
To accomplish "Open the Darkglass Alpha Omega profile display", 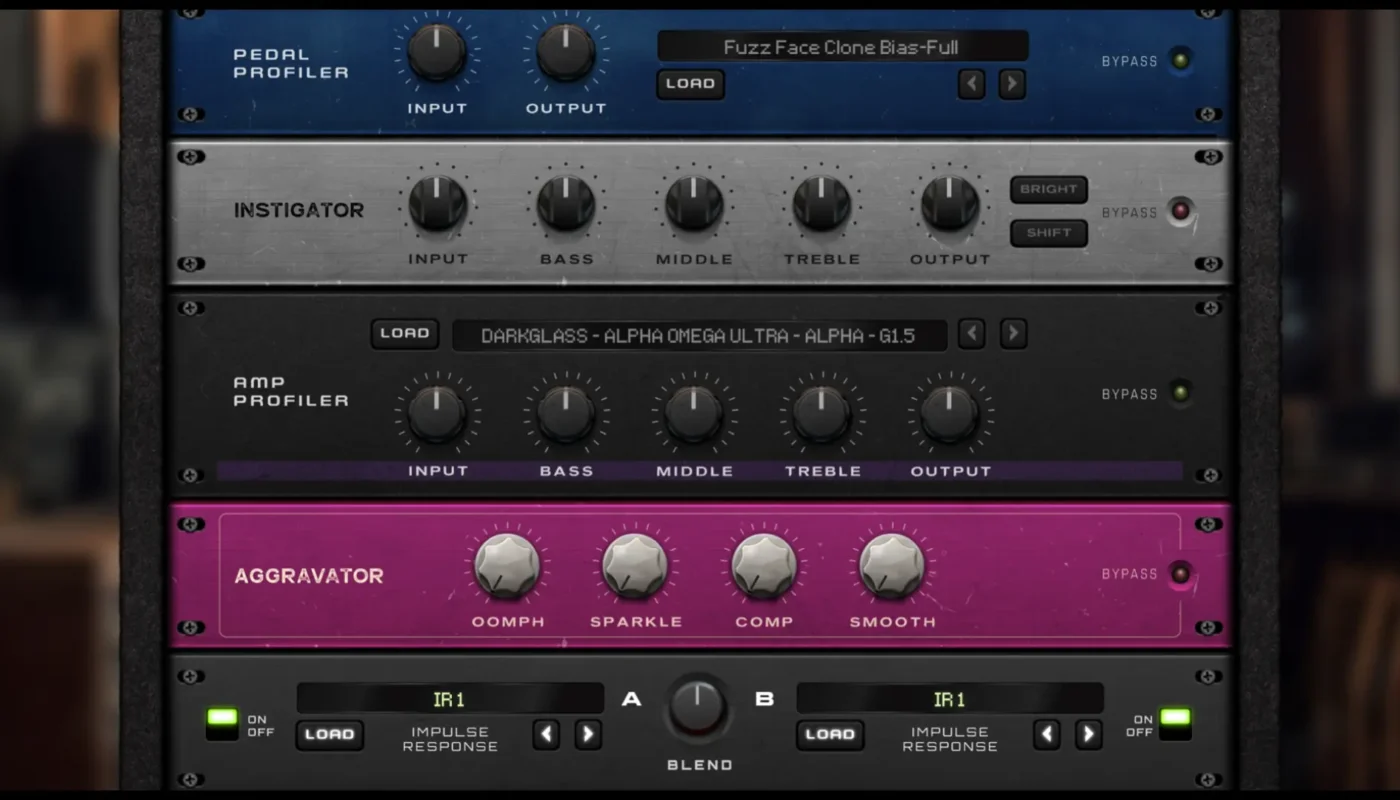I will 699,336.
